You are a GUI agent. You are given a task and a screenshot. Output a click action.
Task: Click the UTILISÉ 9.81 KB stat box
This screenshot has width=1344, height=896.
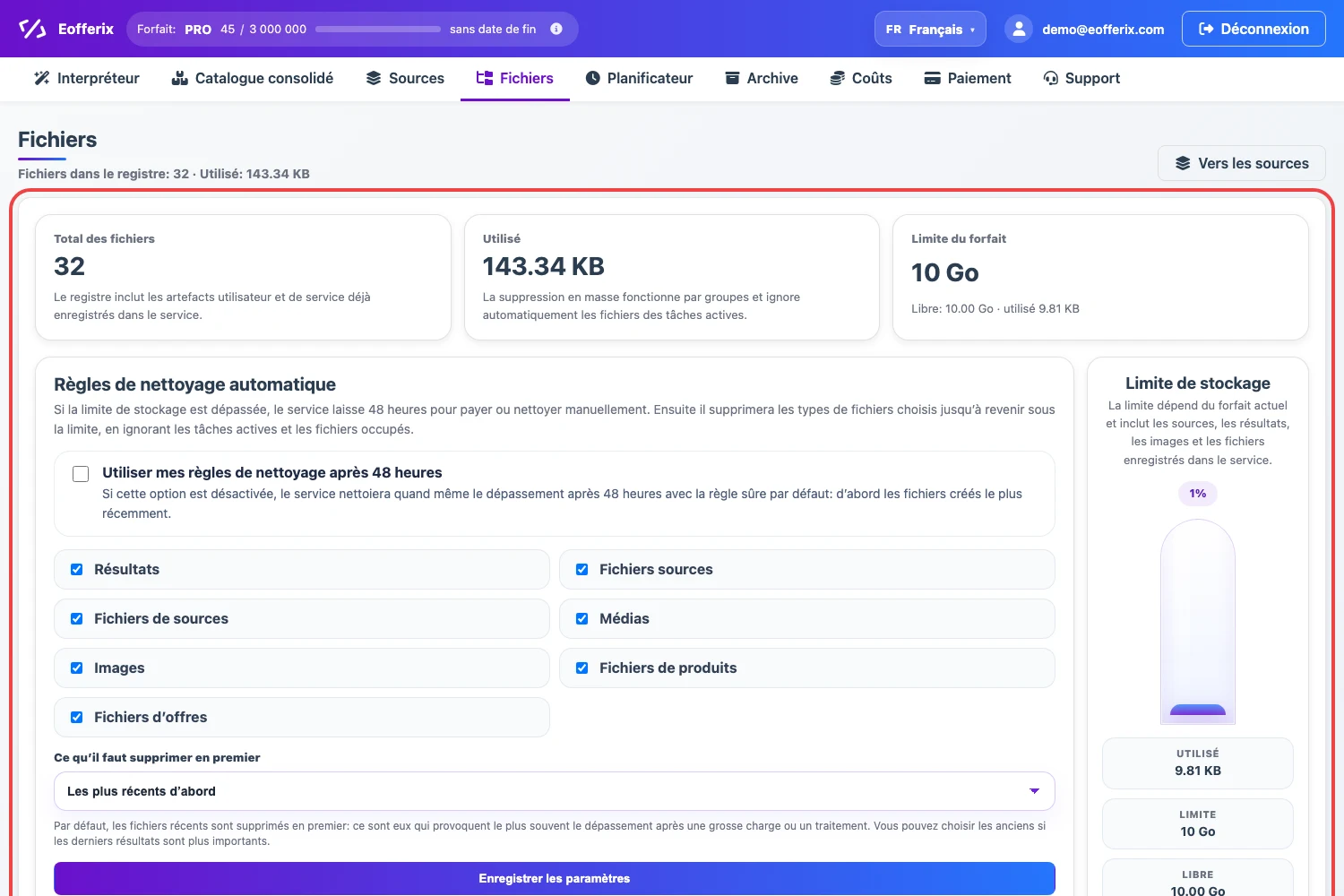[x=1198, y=763]
